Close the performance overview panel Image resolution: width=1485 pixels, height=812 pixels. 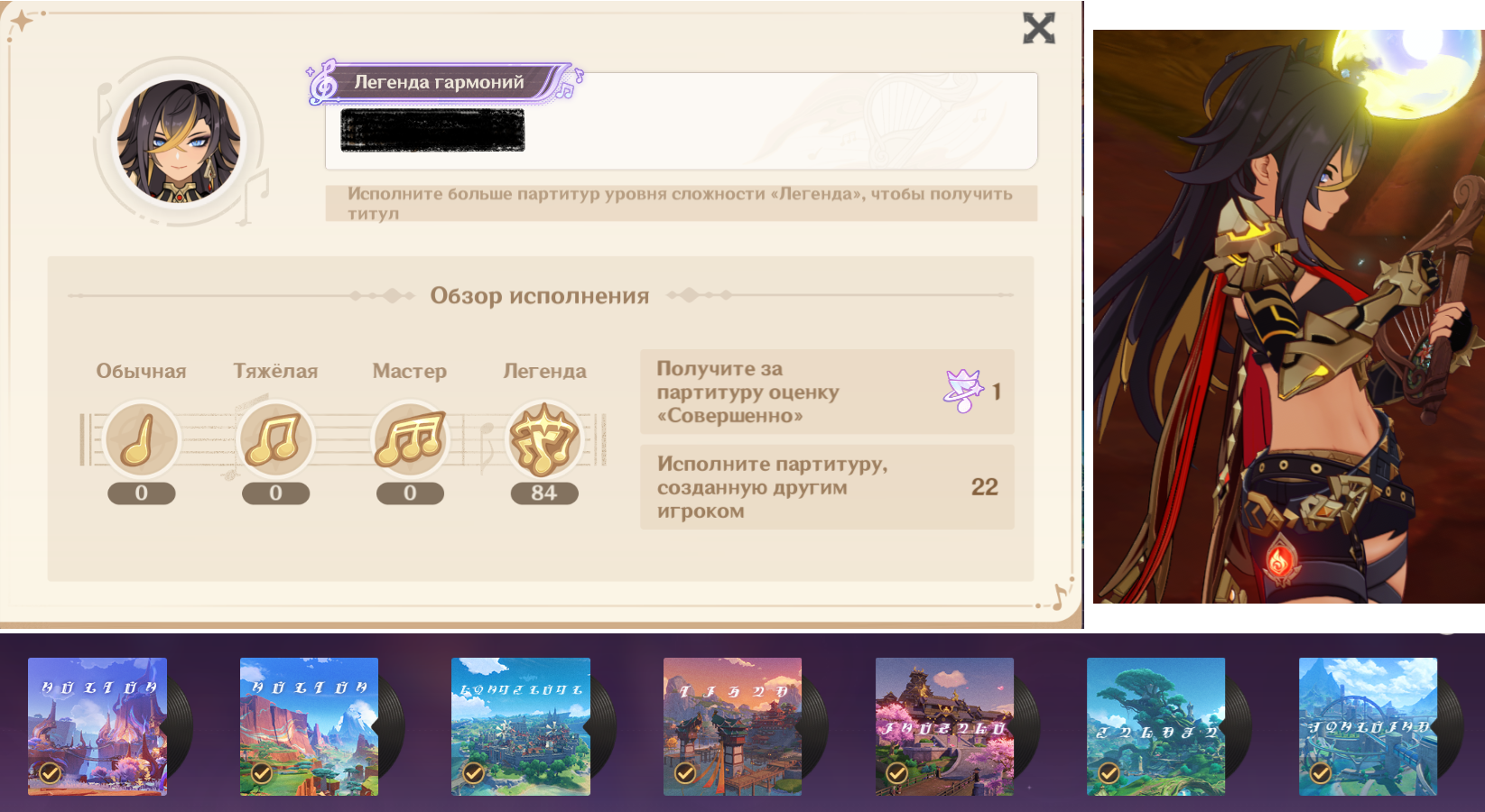(x=1038, y=28)
